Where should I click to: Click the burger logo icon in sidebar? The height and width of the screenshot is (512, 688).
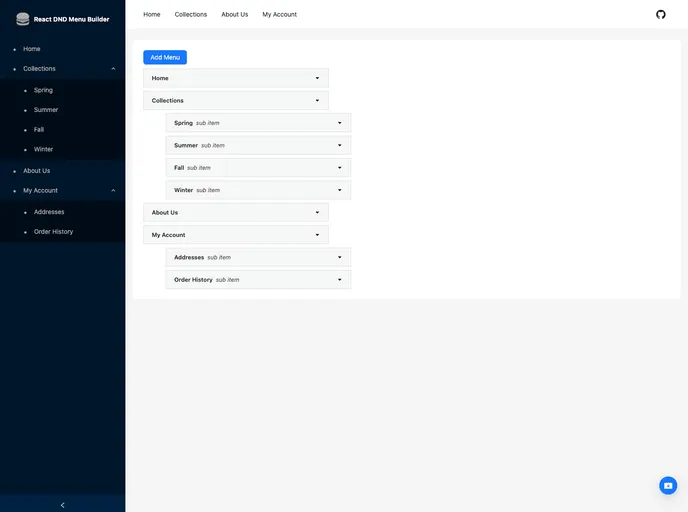(x=22, y=19)
